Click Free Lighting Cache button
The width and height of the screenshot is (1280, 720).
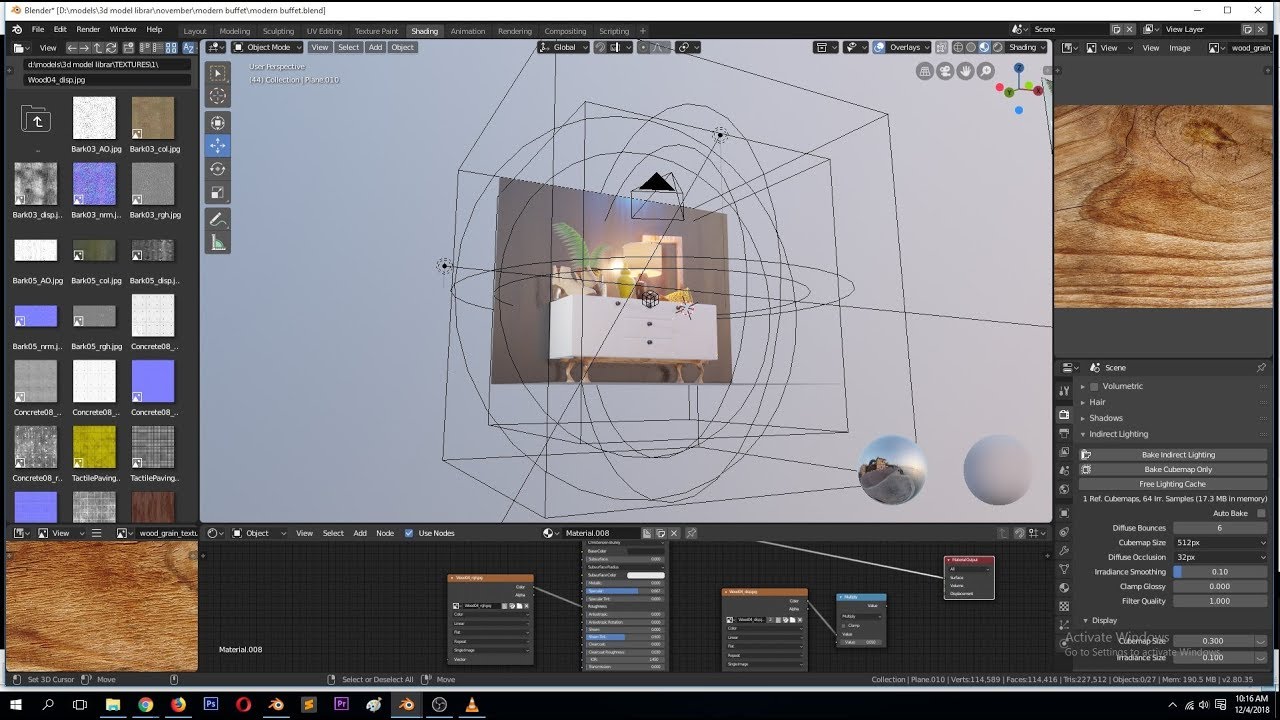(1173, 484)
